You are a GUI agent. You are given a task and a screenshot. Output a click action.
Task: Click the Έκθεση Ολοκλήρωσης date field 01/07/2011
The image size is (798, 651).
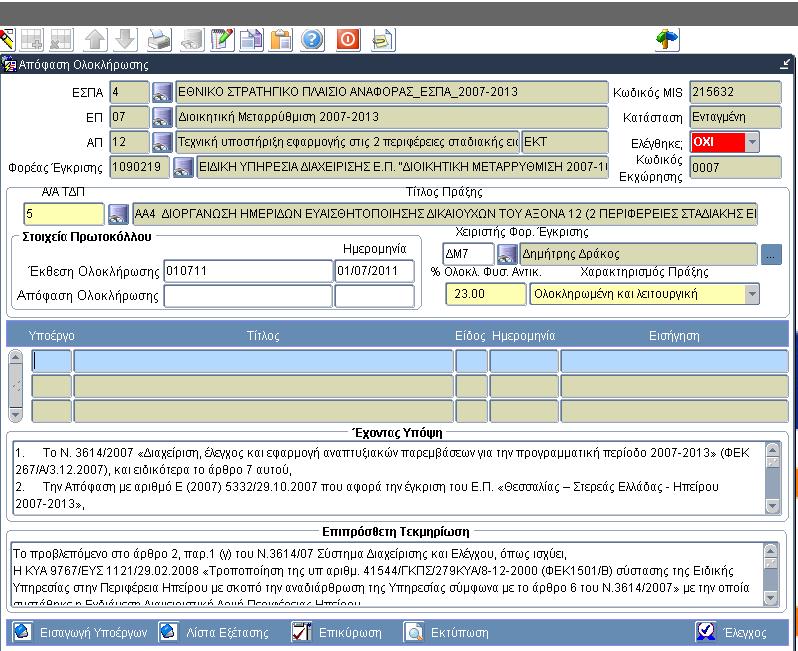374,271
